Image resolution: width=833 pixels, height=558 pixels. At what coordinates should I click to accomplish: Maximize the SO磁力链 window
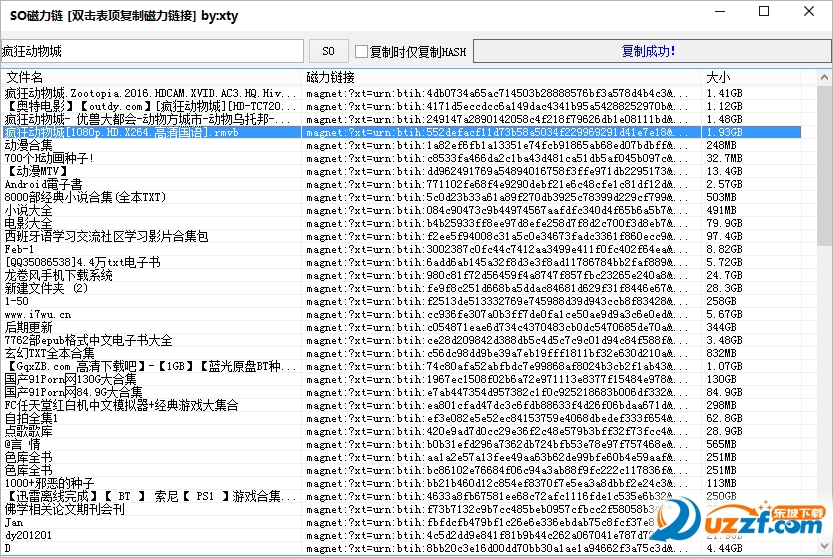[x=764, y=12]
